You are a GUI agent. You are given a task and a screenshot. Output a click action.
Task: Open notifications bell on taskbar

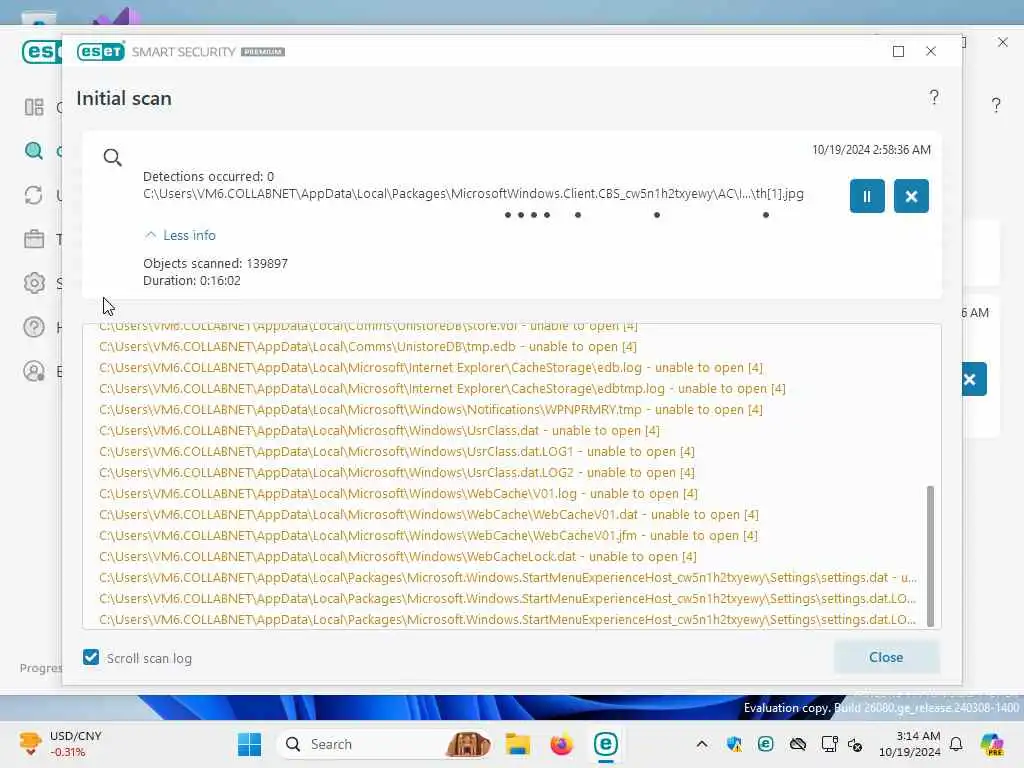click(956, 744)
